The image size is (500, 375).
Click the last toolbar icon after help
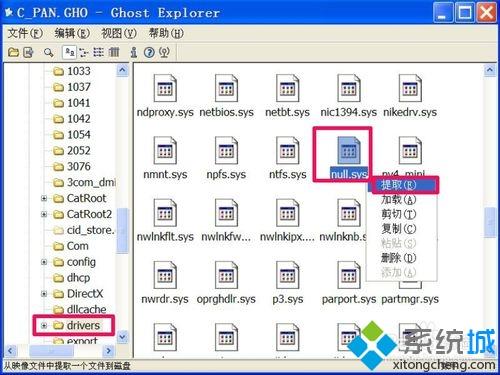(x=164, y=52)
